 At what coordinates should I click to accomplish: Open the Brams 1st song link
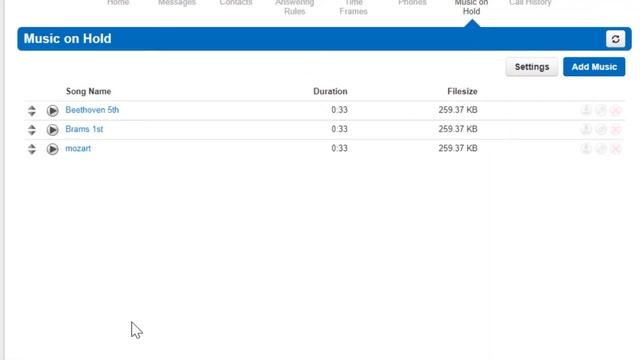[x=84, y=129]
